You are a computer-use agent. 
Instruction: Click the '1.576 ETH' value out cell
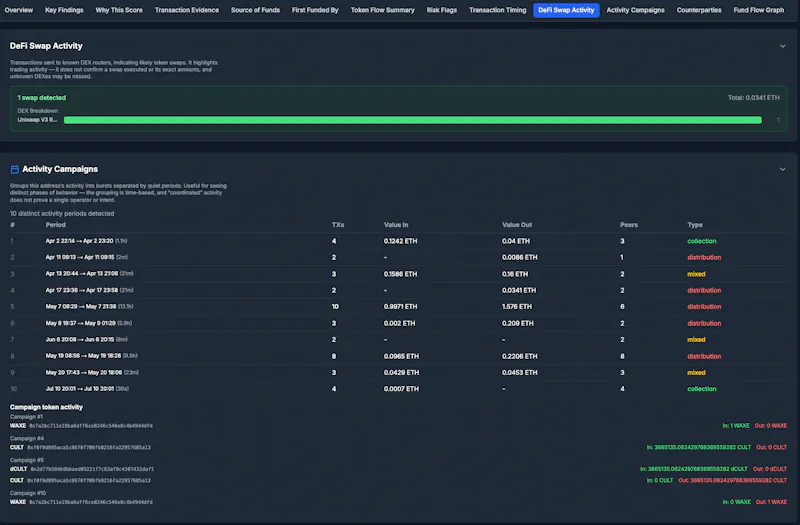(517, 307)
